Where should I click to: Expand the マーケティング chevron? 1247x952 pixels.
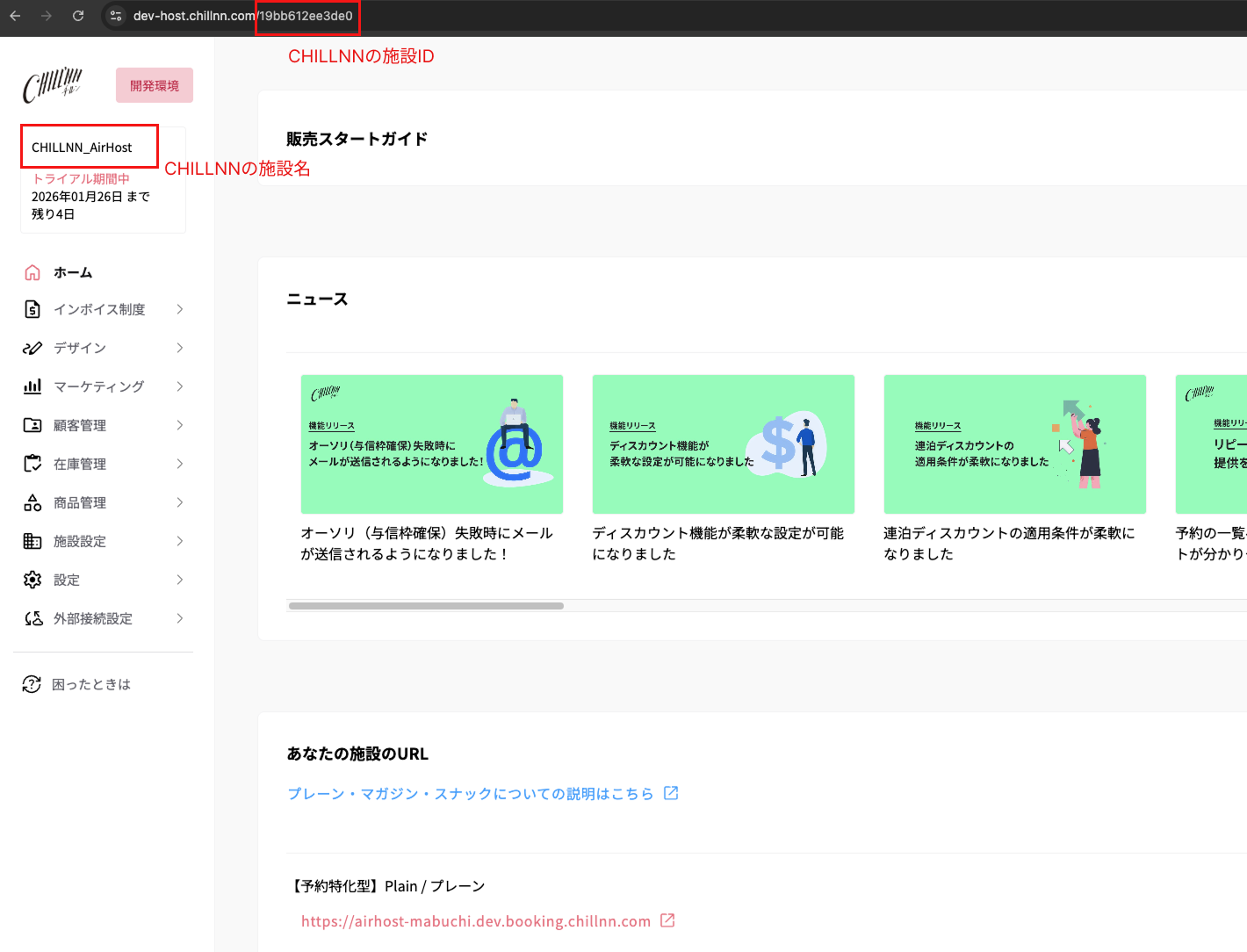[180, 386]
